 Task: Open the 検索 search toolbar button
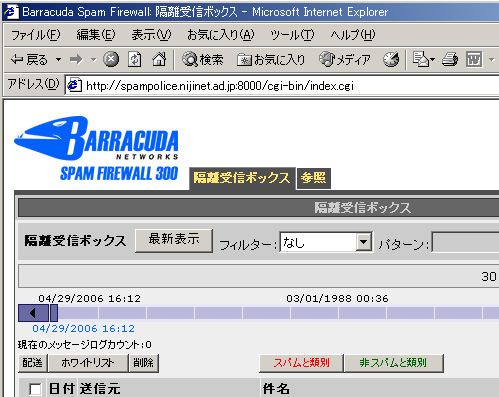pyautogui.click(x=203, y=60)
